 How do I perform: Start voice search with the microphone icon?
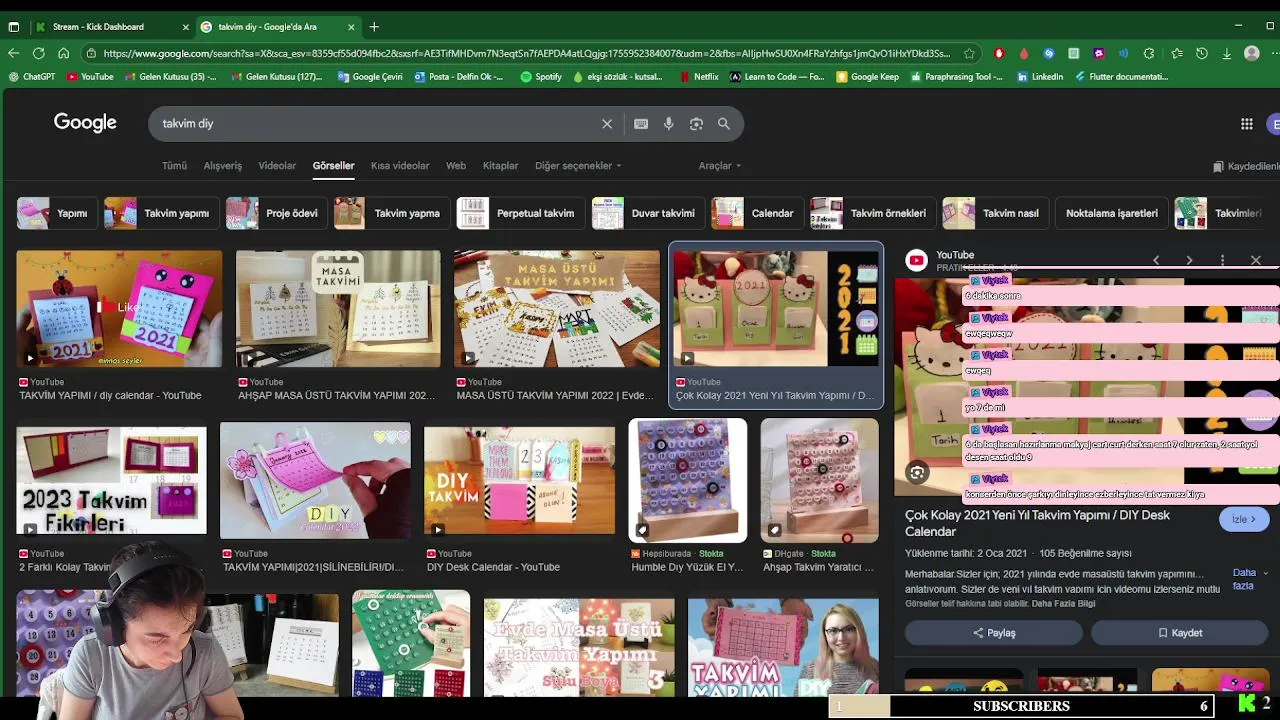pyautogui.click(x=669, y=124)
